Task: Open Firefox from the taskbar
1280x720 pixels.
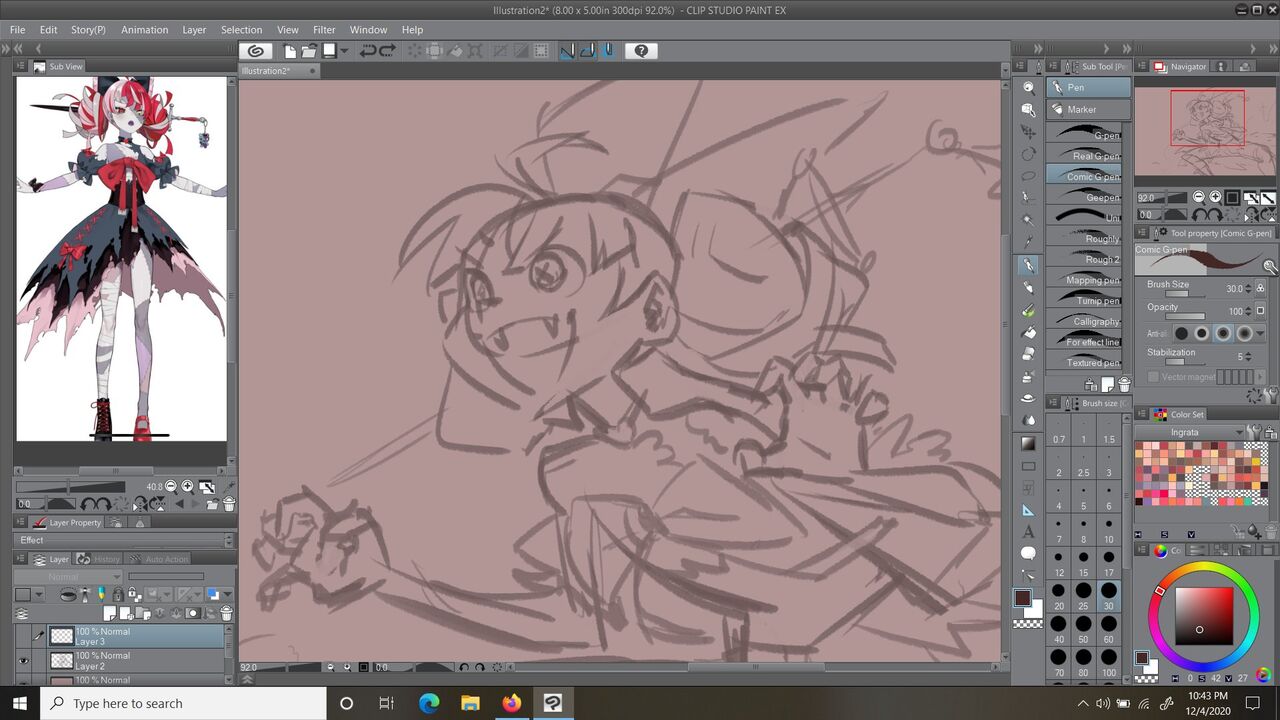Action: (x=512, y=703)
